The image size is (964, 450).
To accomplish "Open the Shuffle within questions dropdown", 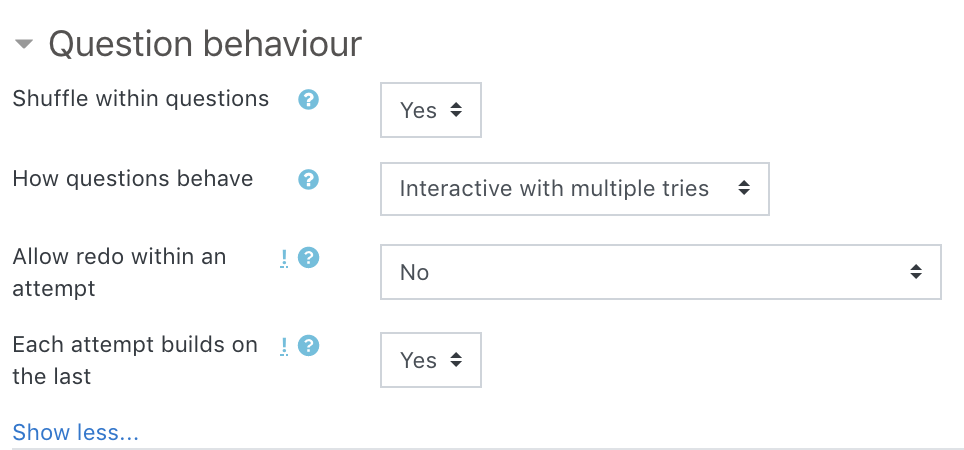I will [x=430, y=110].
